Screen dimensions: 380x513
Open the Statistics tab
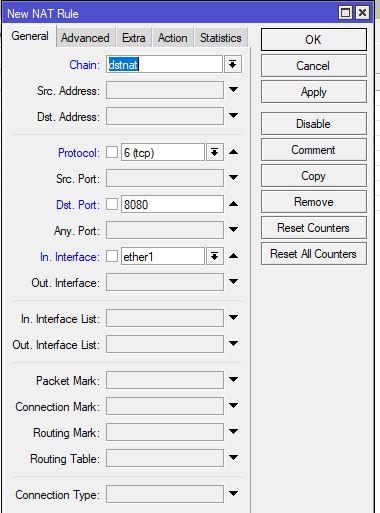tap(221, 38)
